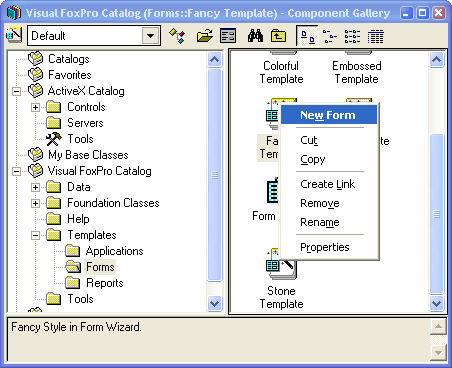Click items pane scroll up arrow

pos(436,60)
